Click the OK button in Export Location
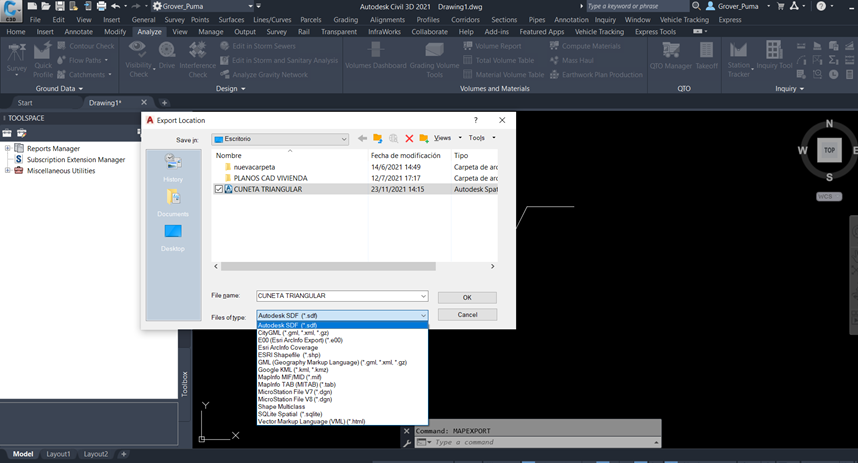Viewport: 858px width, 463px height. click(x=467, y=298)
